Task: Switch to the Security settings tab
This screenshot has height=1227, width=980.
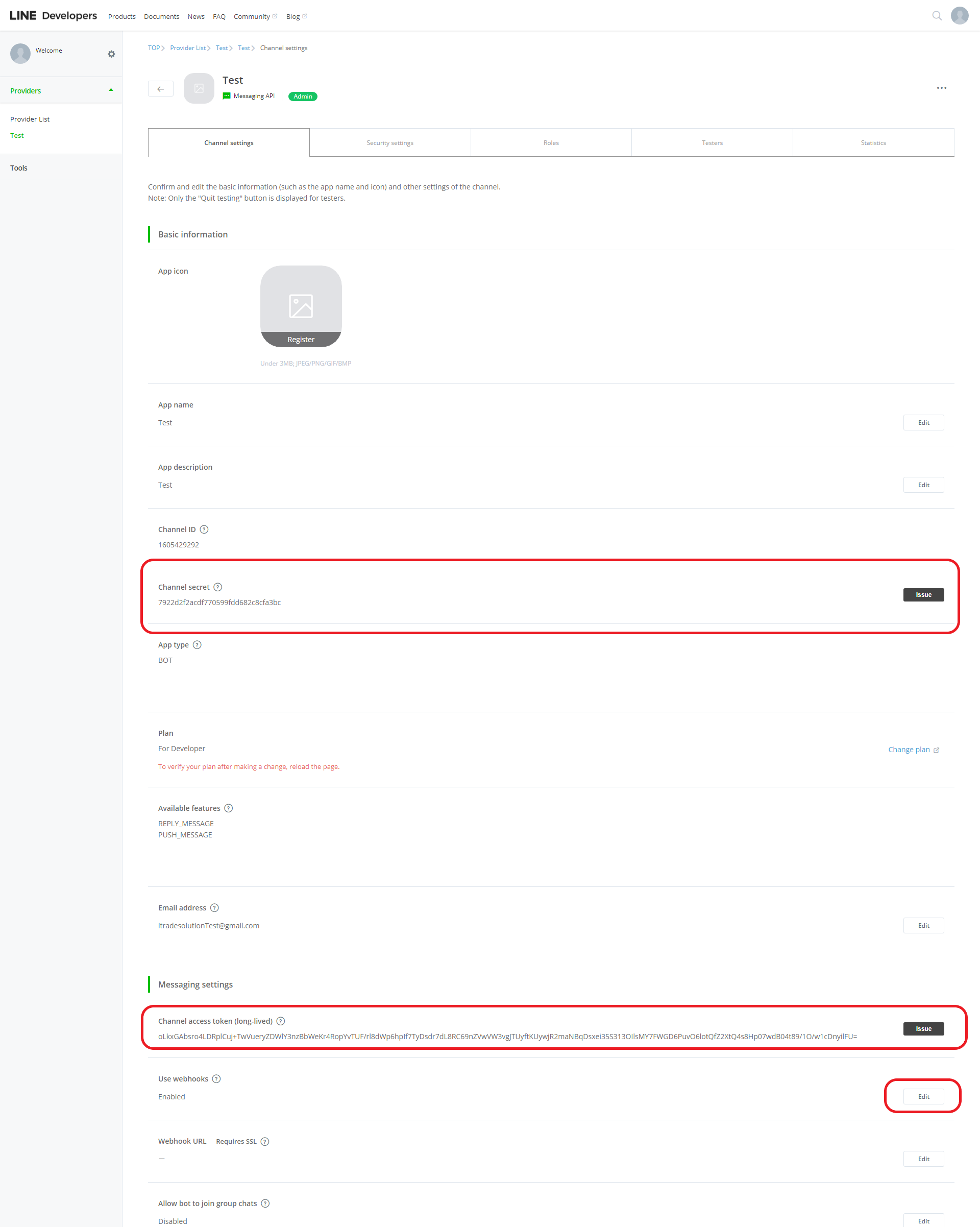Action: click(390, 142)
